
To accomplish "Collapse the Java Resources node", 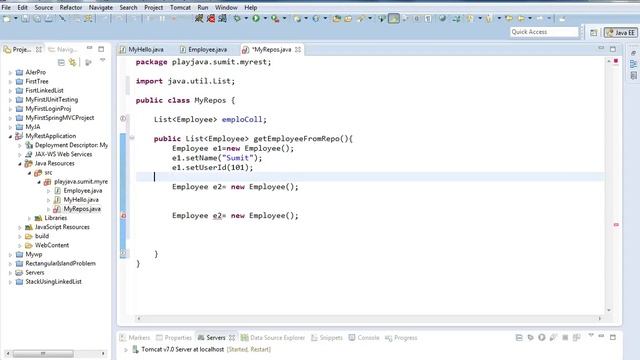I will click(x=20, y=163).
